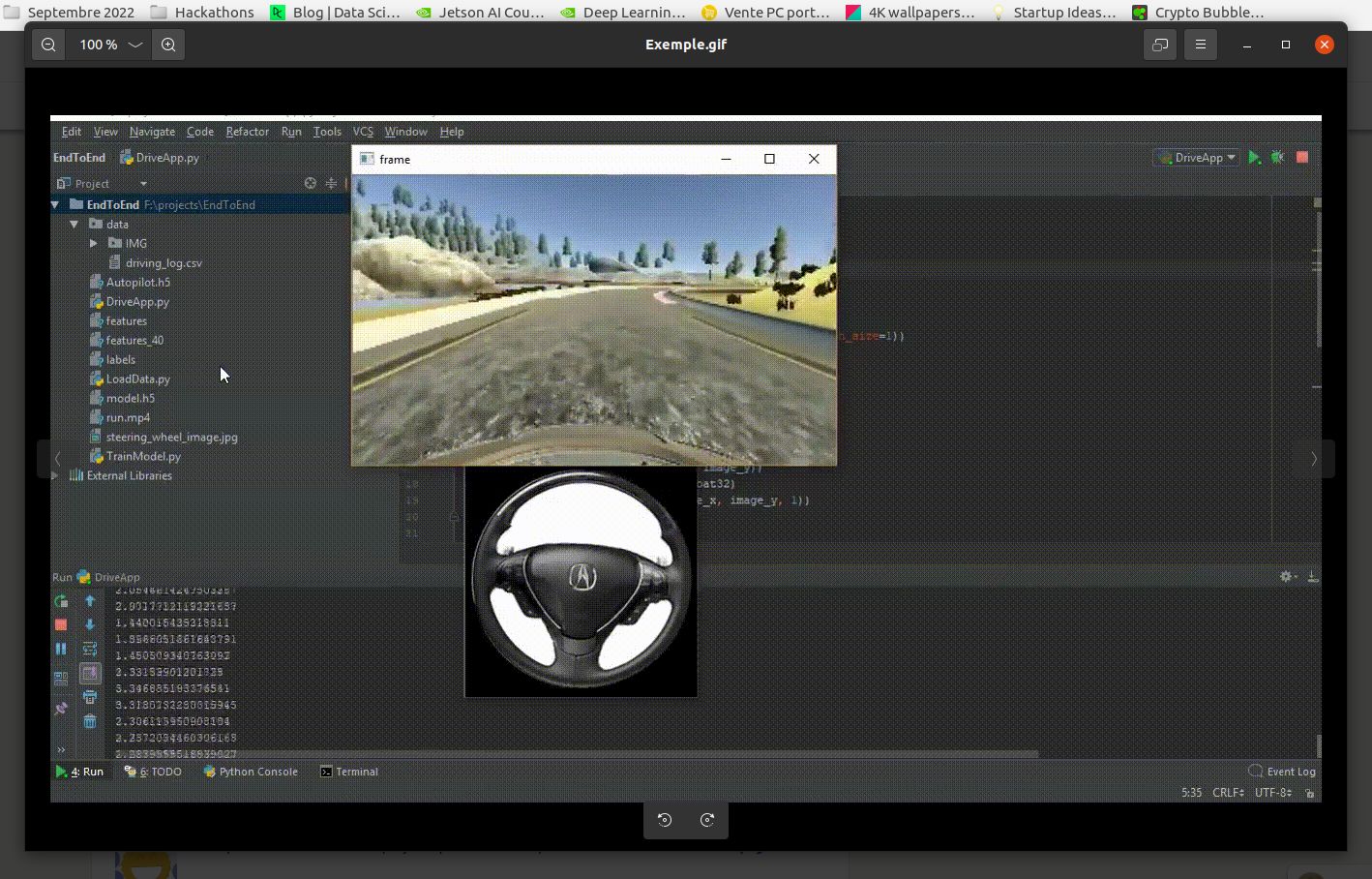Image resolution: width=1372 pixels, height=879 pixels.
Task: Rotate image counterclockwise
Action: 665,820
